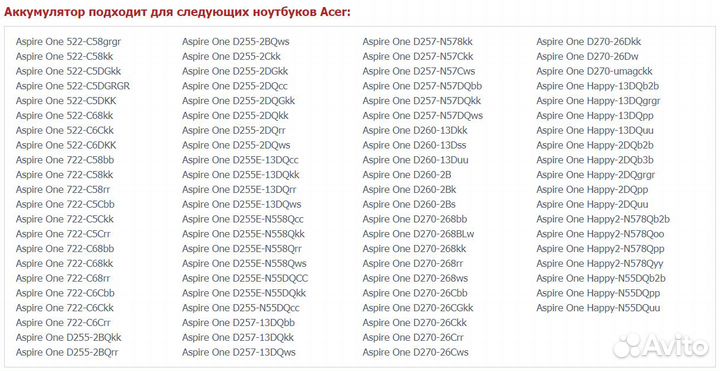Select "Aspire One D270-26Dw"
Viewport: 720px width, 371px height.
coord(587,56)
